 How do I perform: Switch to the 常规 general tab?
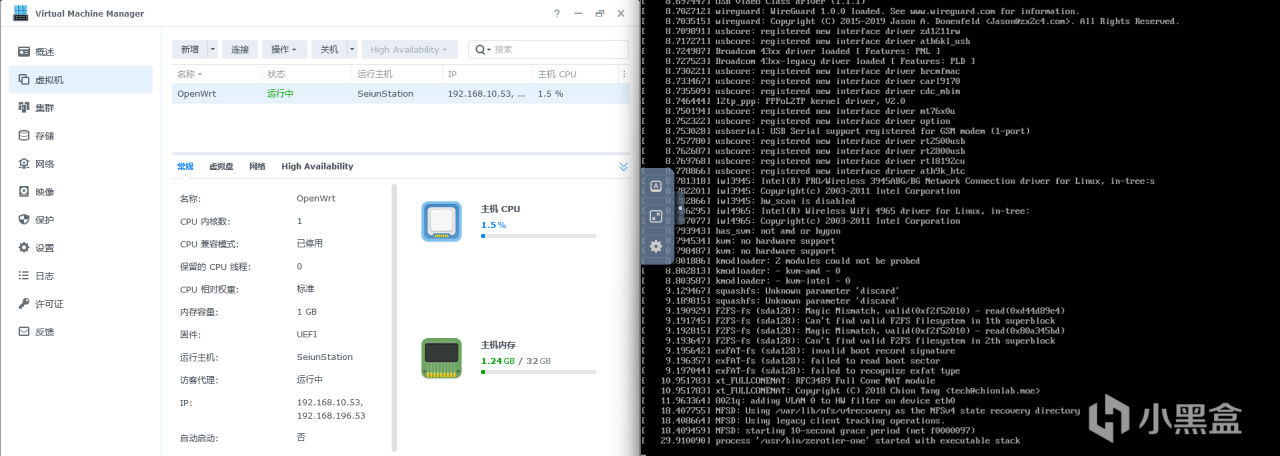(x=185, y=166)
